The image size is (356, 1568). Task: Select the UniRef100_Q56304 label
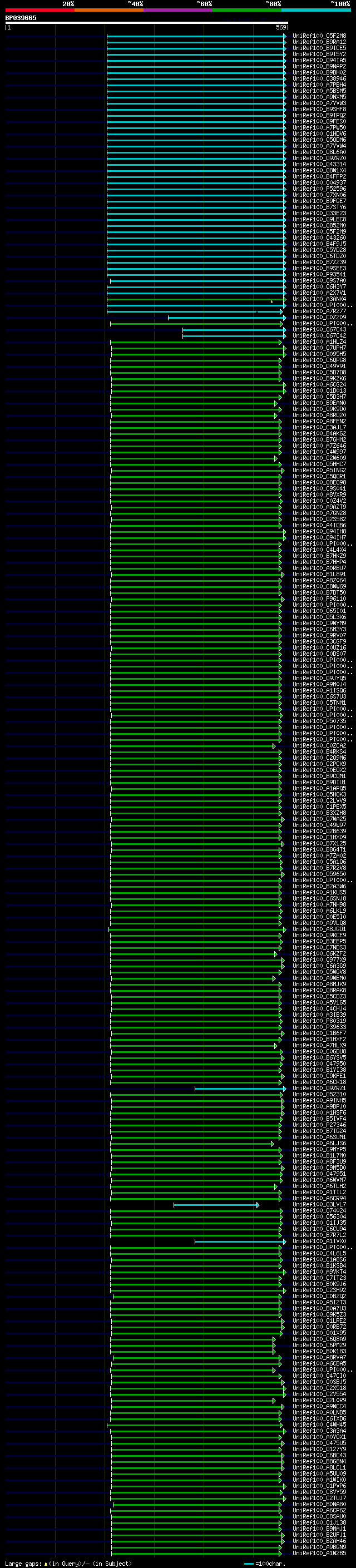coord(319,1216)
